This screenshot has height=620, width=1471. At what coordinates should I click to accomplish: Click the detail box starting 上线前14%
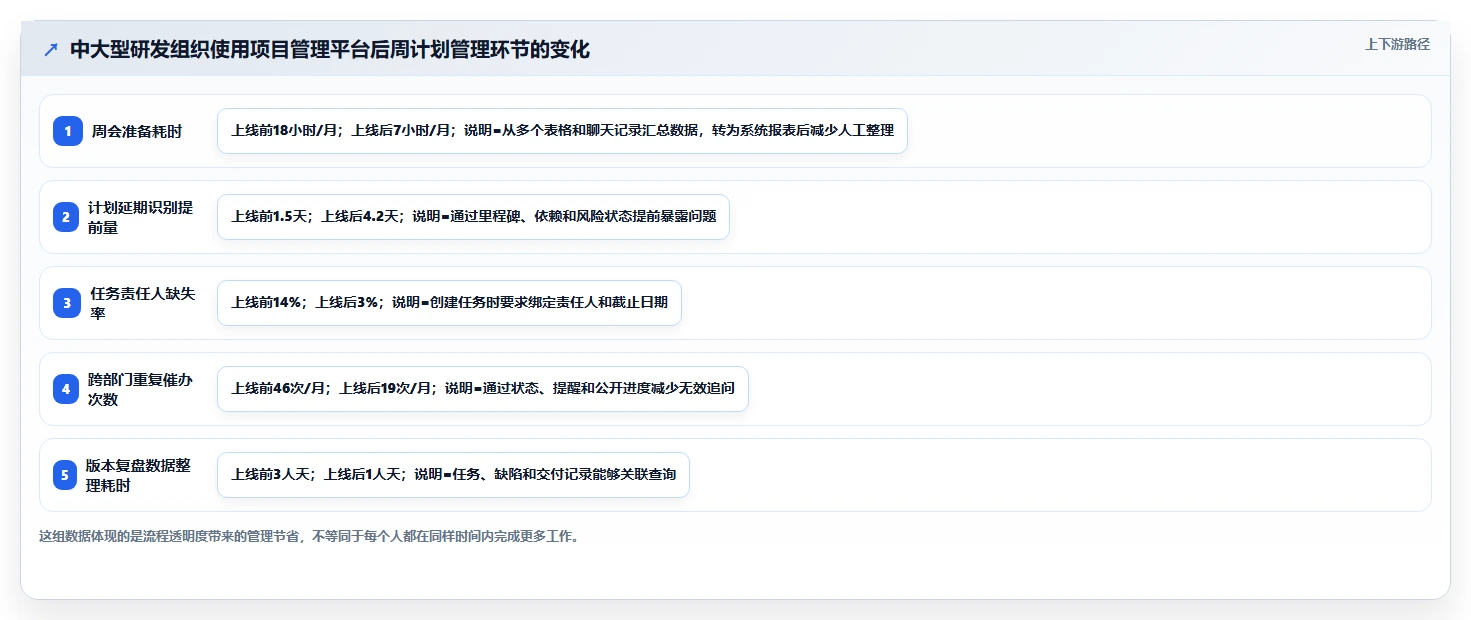pos(449,303)
